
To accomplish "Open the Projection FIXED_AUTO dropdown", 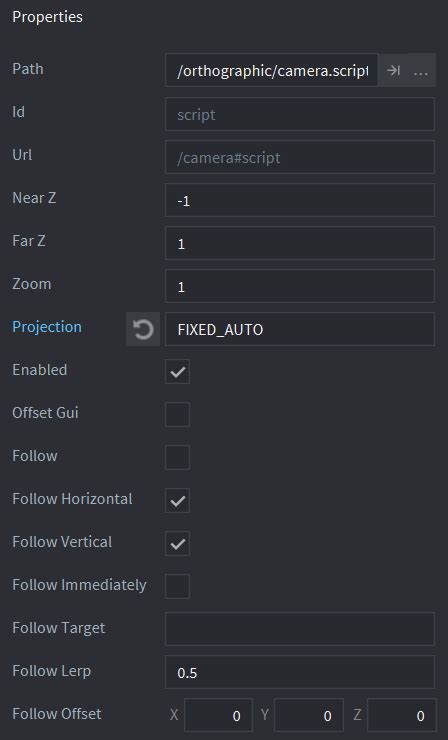I will 300,329.
